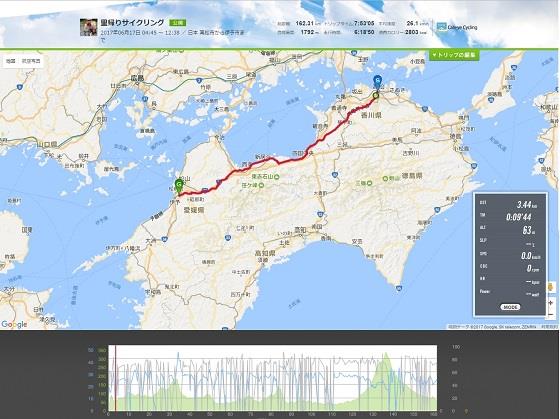Click the red cursor line in graph
Image resolution: width=560 pixels, height=419 pixels.
[115, 378]
